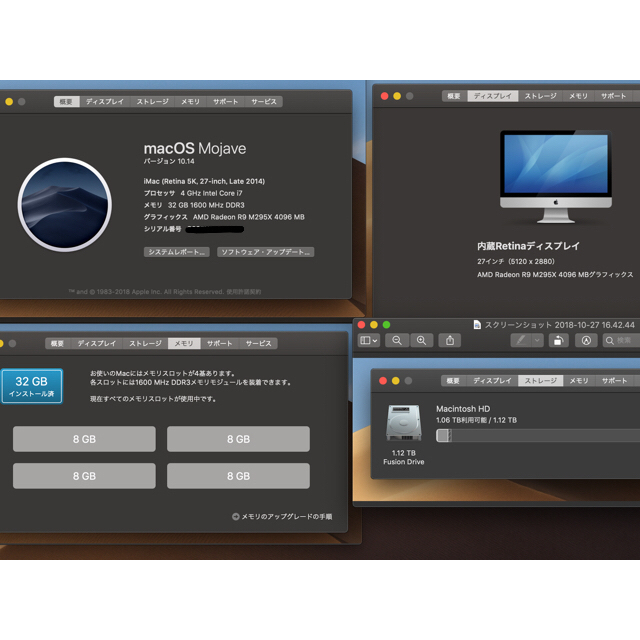Select ディスプレイ tab in the 32 GB memory window

pos(97,344)
